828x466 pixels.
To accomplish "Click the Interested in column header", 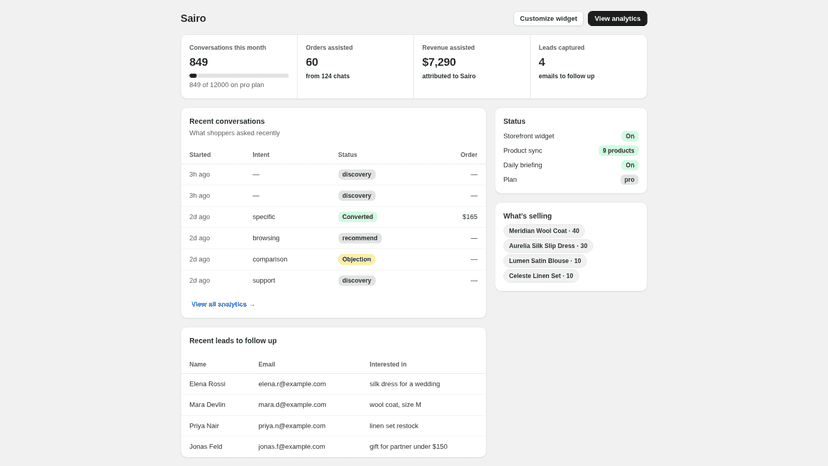I will click(x=388, y=365).
